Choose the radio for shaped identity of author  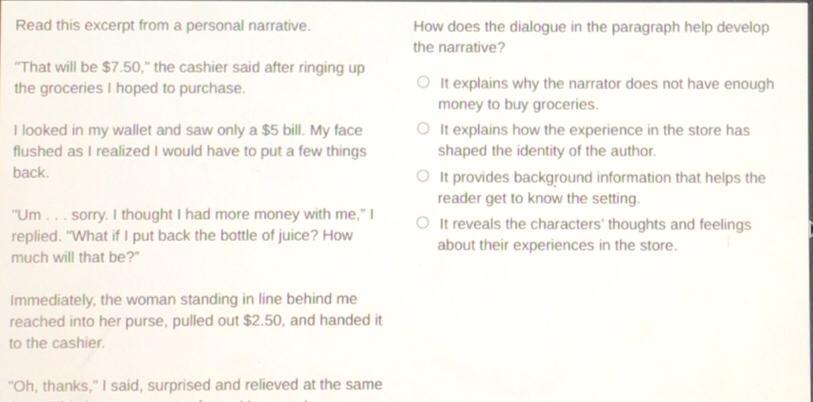click(x=423, y=129)
